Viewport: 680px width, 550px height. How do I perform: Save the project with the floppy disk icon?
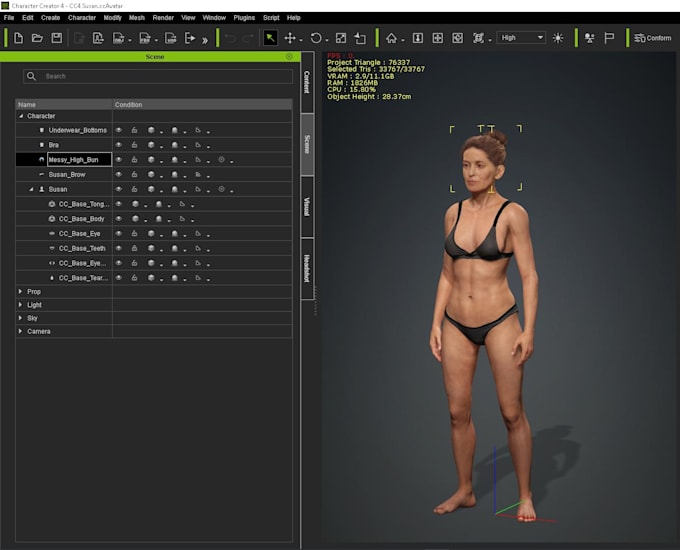(57, 38)
